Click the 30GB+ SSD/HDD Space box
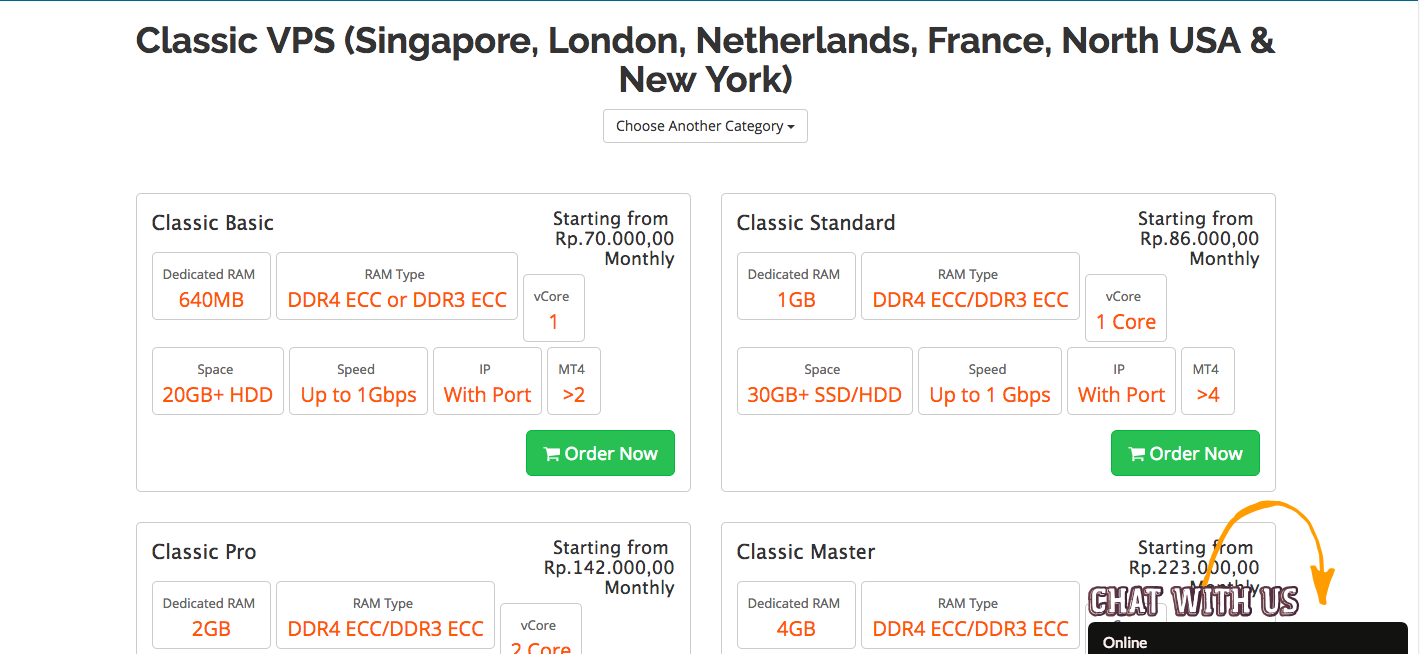 pos(825,381)
